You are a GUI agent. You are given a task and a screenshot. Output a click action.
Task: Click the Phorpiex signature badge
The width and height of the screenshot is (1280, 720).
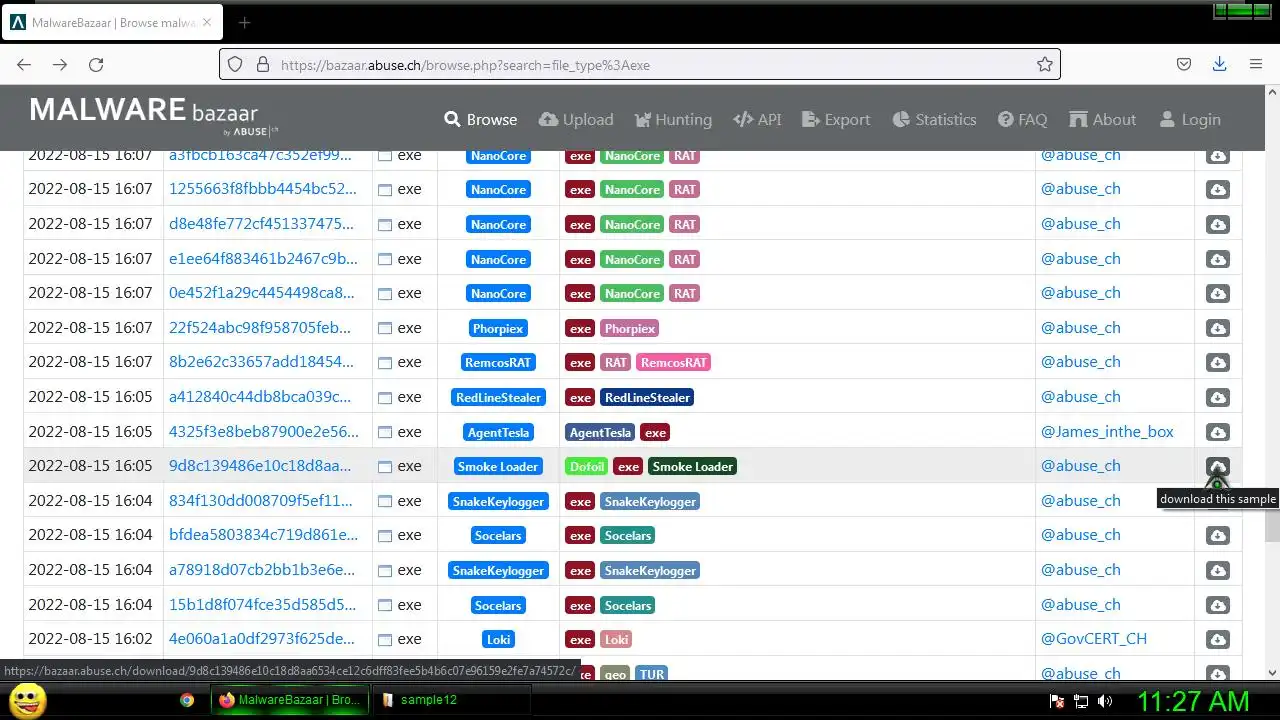click(498, 329)
